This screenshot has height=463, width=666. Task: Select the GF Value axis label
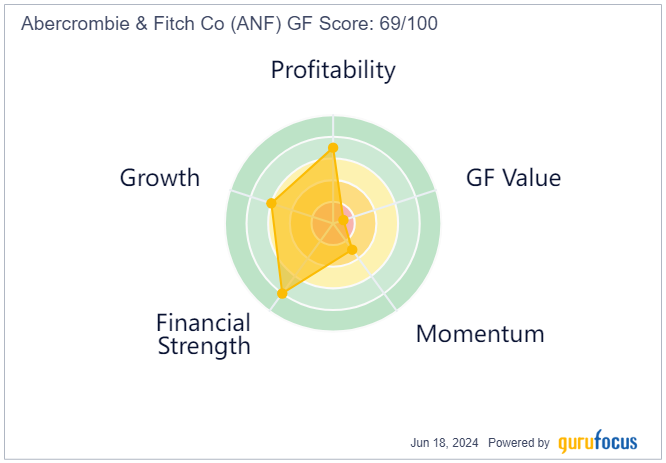tap(513, 178)
